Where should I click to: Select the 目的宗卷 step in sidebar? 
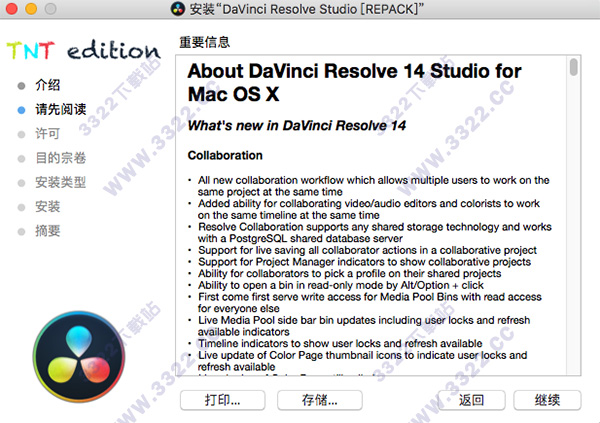pyautogui.click(x=60, y=158)
